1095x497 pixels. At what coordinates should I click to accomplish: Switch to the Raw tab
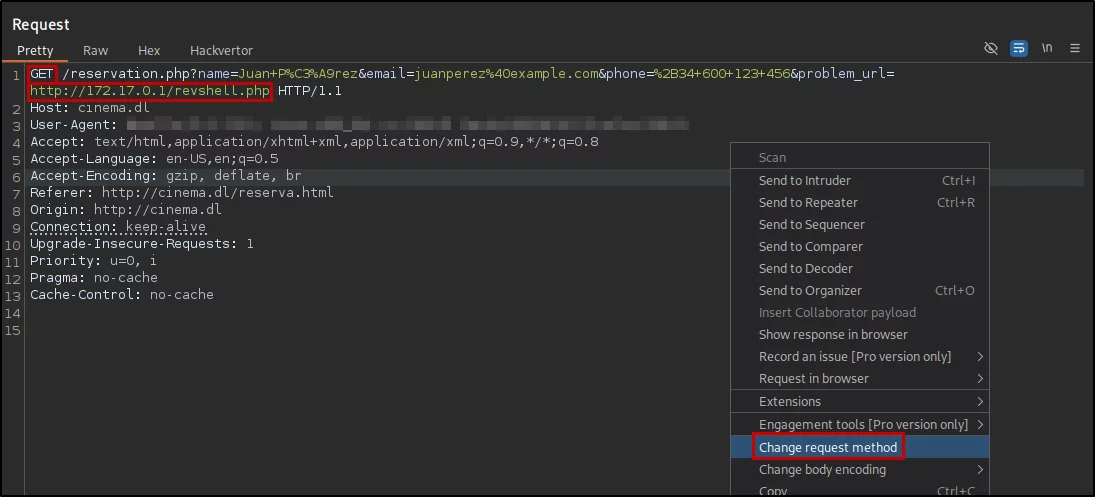[96, 50]
